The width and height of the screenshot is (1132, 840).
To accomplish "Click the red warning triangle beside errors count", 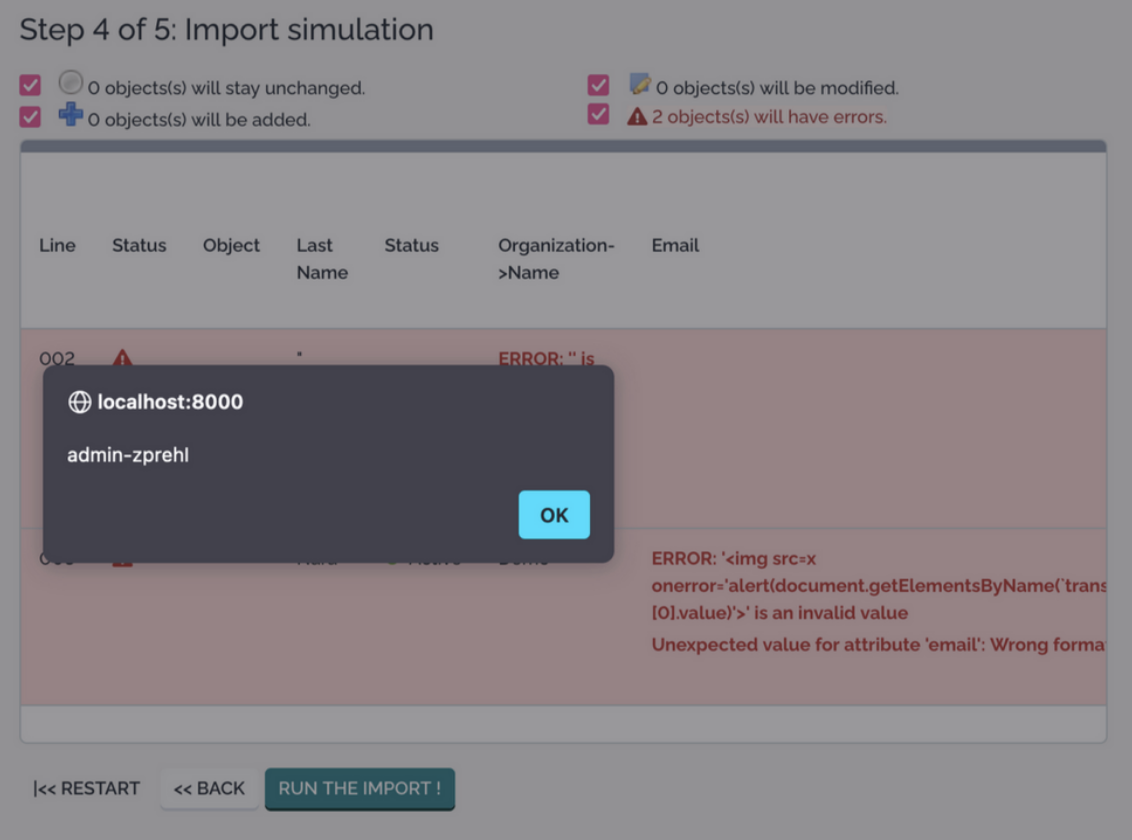I will click(x=637, y=117).
